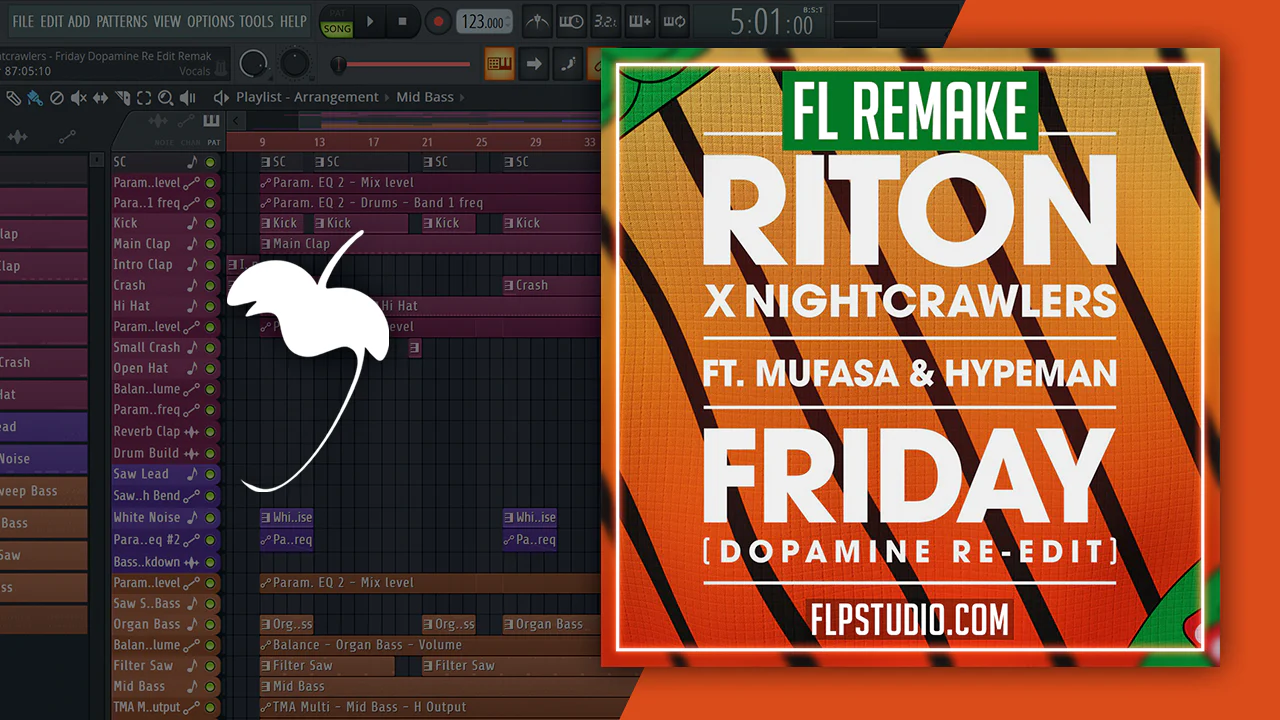Click the master pitch knob
Image resolution: width=1280 pixels, height=720 pixels.
[x=295, y=64]
